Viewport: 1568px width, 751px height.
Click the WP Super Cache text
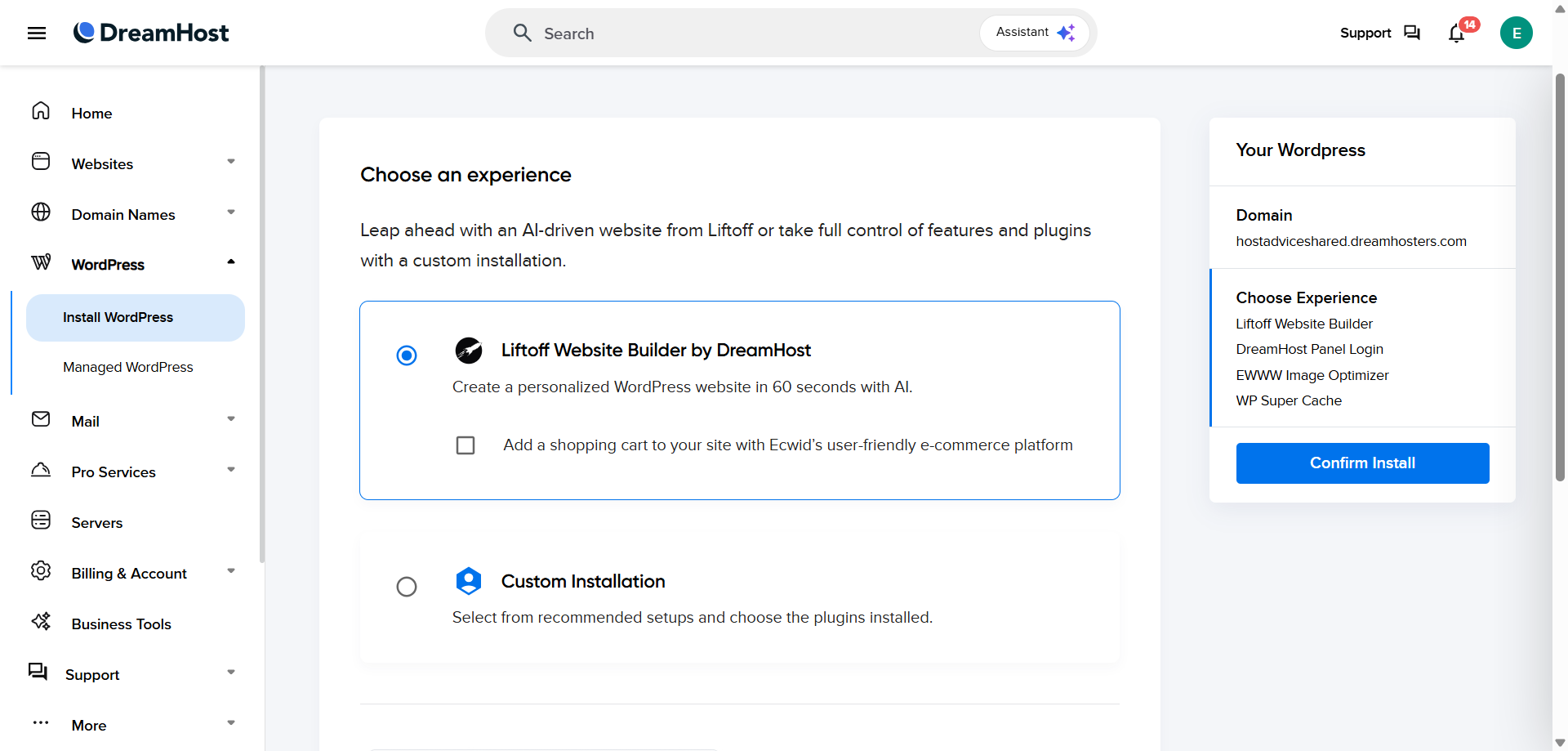[x=1289, y=401]
